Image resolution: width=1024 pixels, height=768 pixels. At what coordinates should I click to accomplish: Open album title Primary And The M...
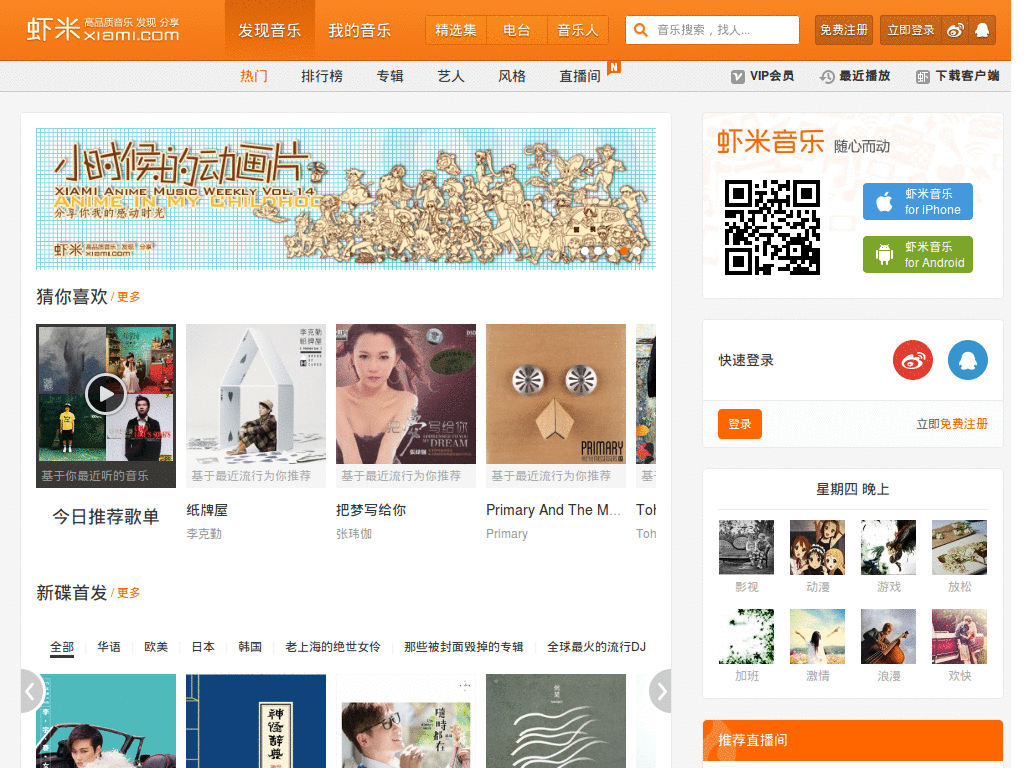553,510
